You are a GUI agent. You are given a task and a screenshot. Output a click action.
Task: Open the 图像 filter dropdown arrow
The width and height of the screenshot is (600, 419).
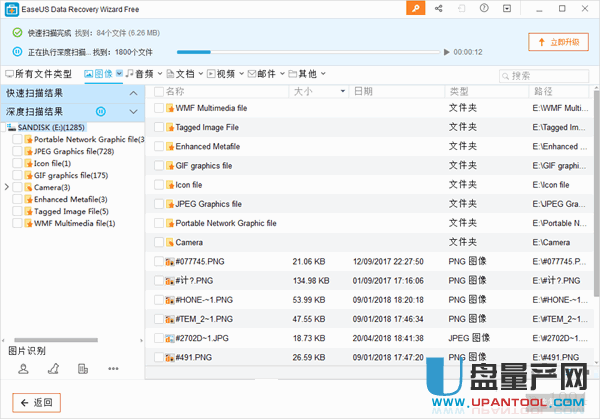tap(119, 74)
